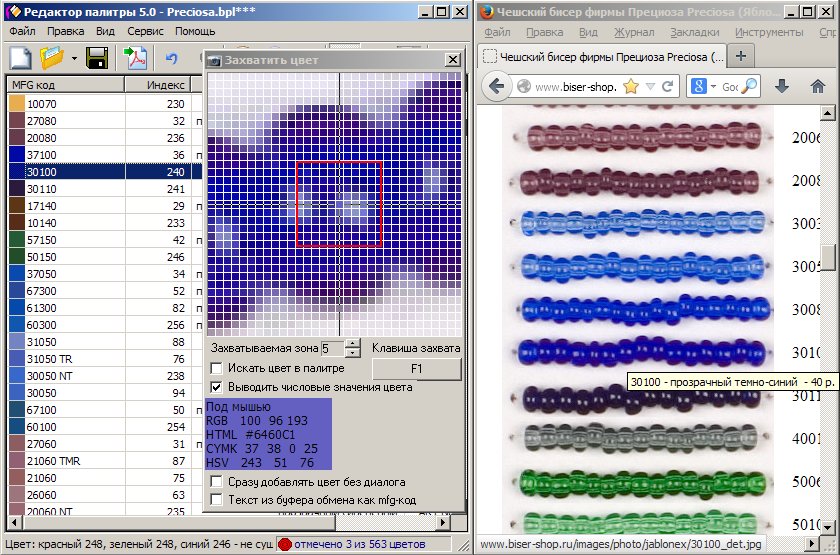840x555 pixels.
Task: Expand the dropdown arrow beside the open folder icon
Action: [72, 59]
